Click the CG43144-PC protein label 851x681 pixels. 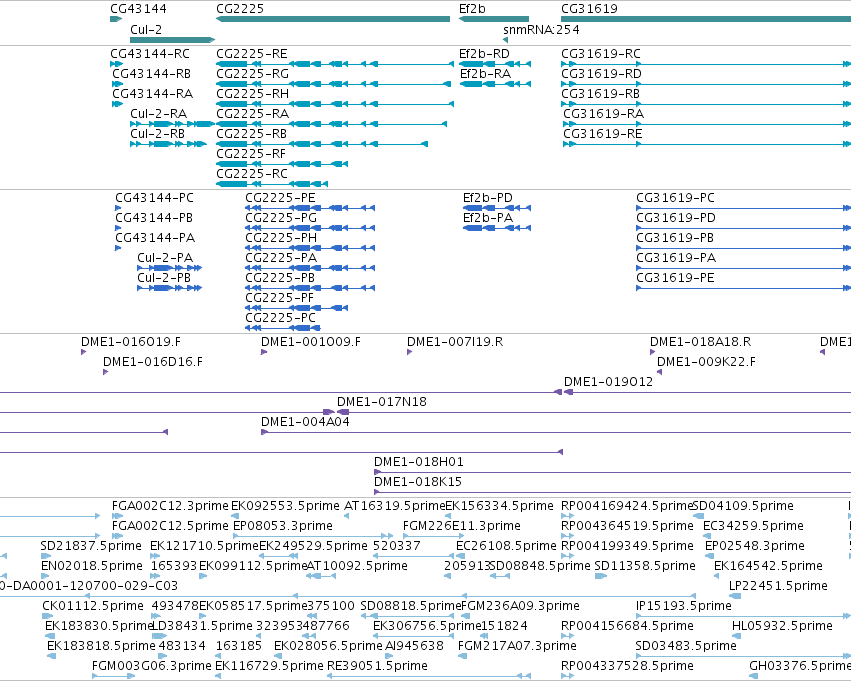[x=154, y=198]
